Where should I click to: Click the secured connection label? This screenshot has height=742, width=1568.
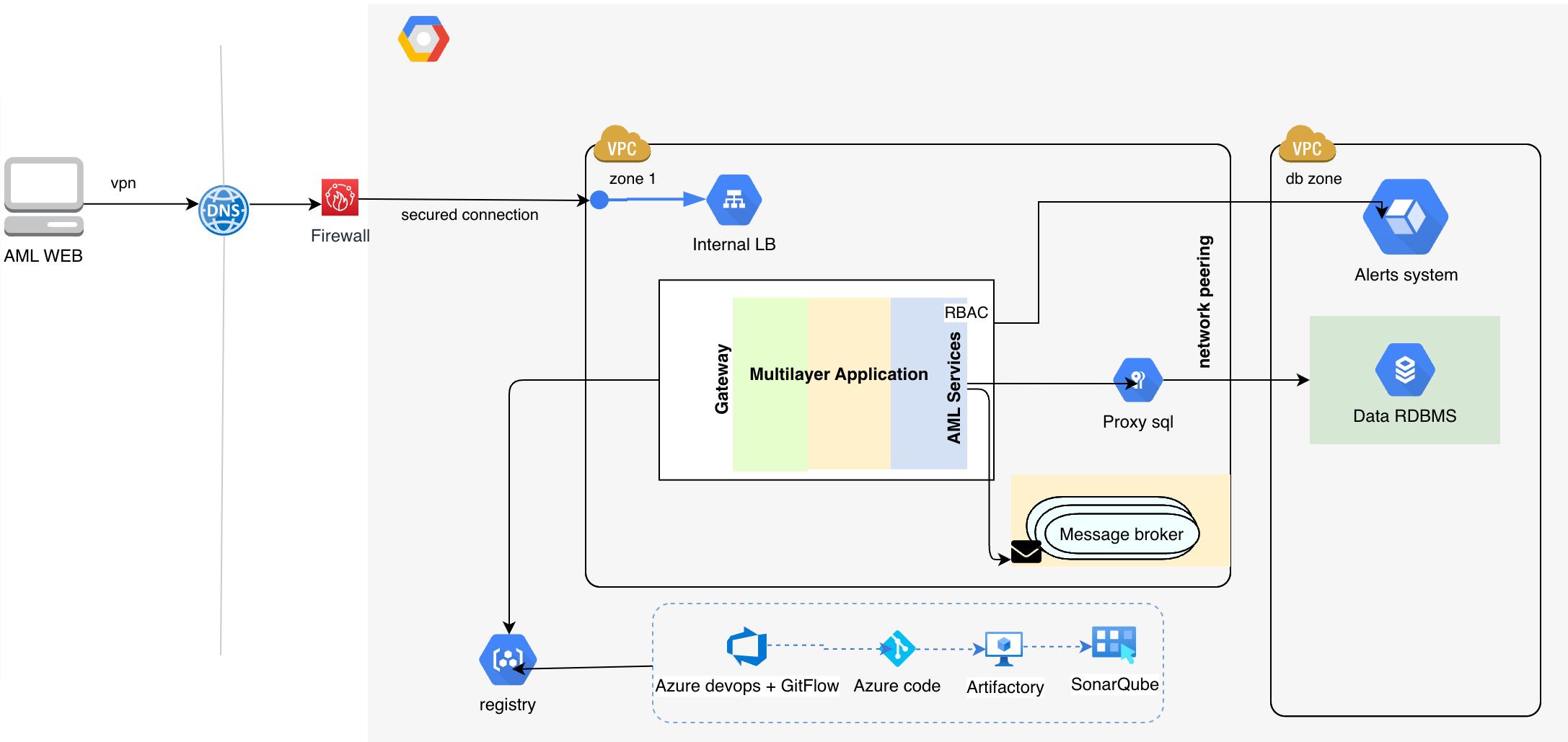click(x=470, y=215)
